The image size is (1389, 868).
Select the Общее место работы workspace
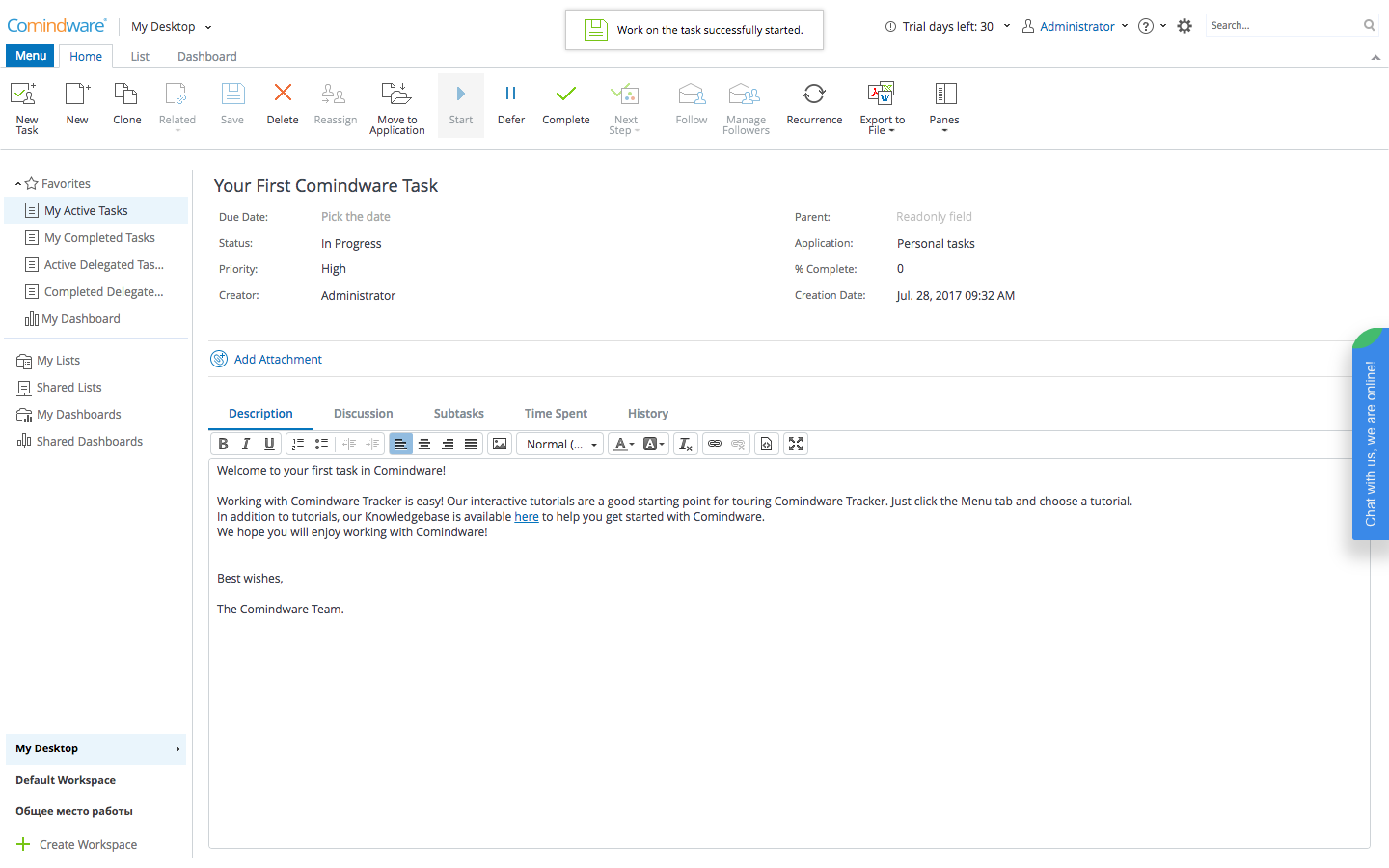[74, 811]
